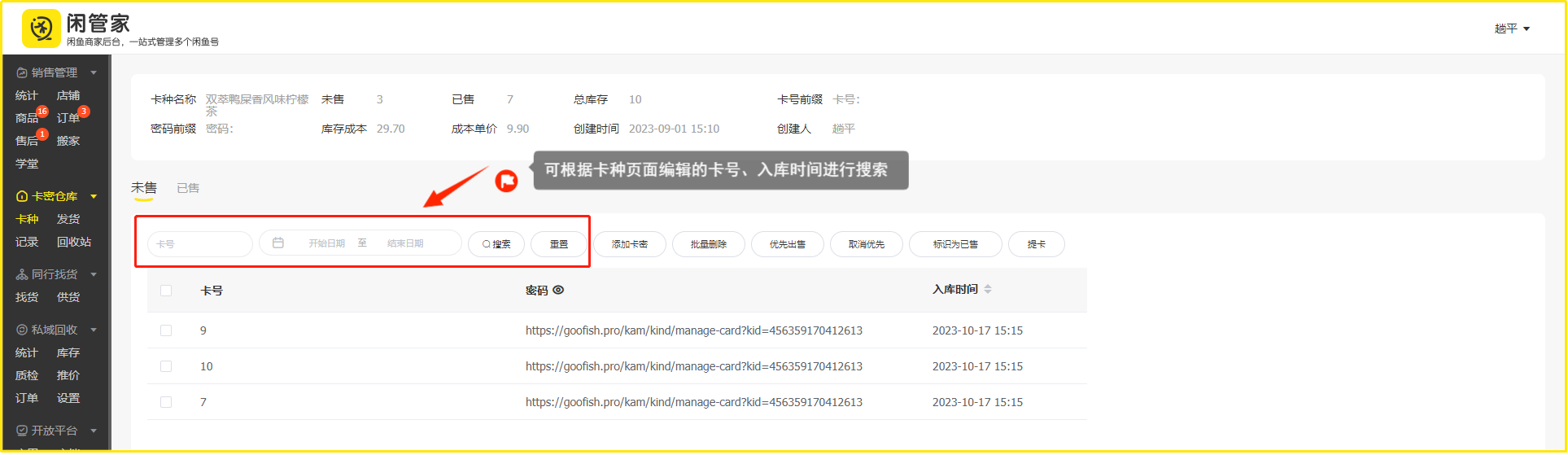1568x455 pixels.
Task: Click the 开放平台 sidebar section icon
Action: pos(22,431)
